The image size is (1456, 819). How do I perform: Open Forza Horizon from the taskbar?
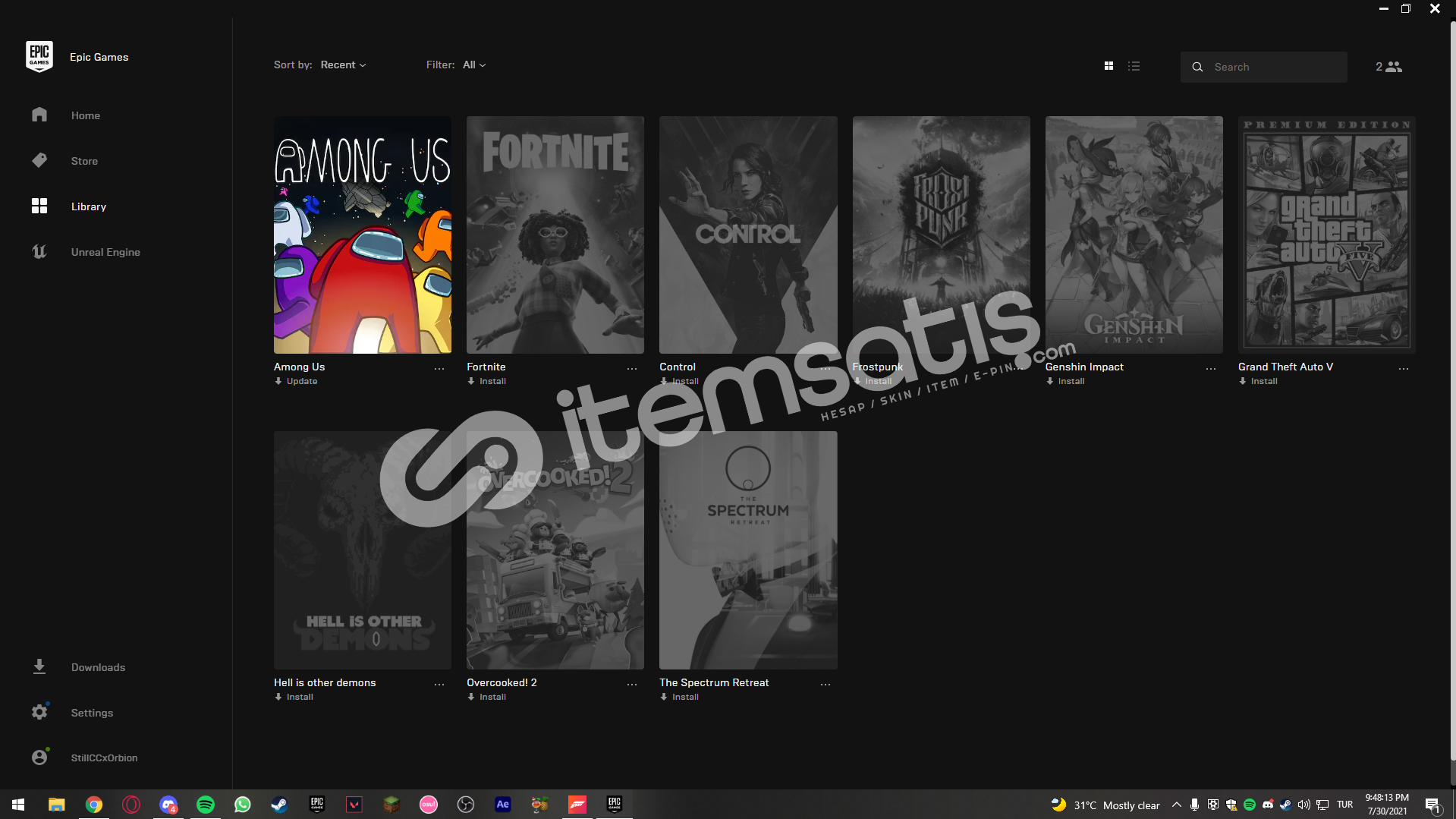tap(577, 805)
